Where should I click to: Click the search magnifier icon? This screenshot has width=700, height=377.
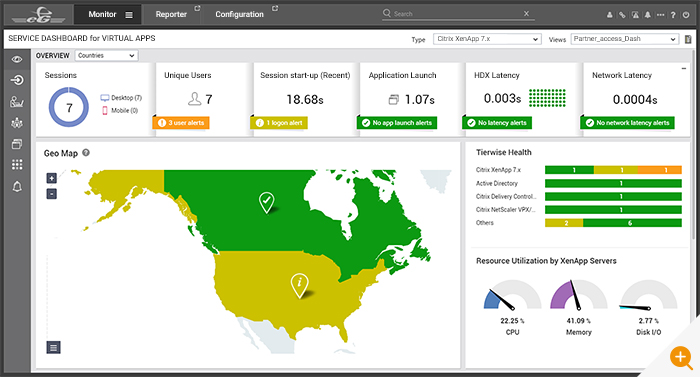pyautogui.click(x=387, y=13)
